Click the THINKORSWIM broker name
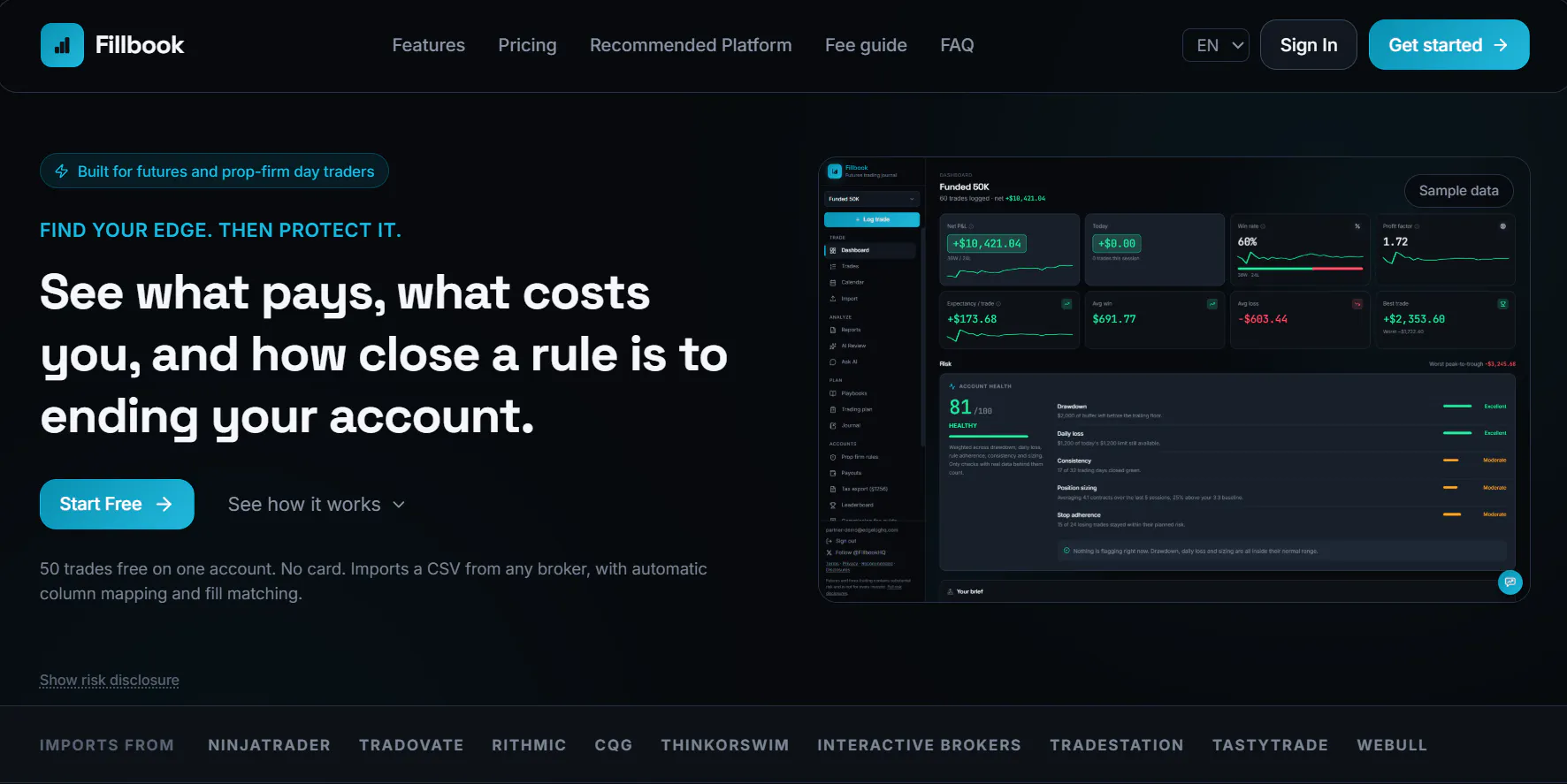 pyautogui.click(x=725, y=745)
